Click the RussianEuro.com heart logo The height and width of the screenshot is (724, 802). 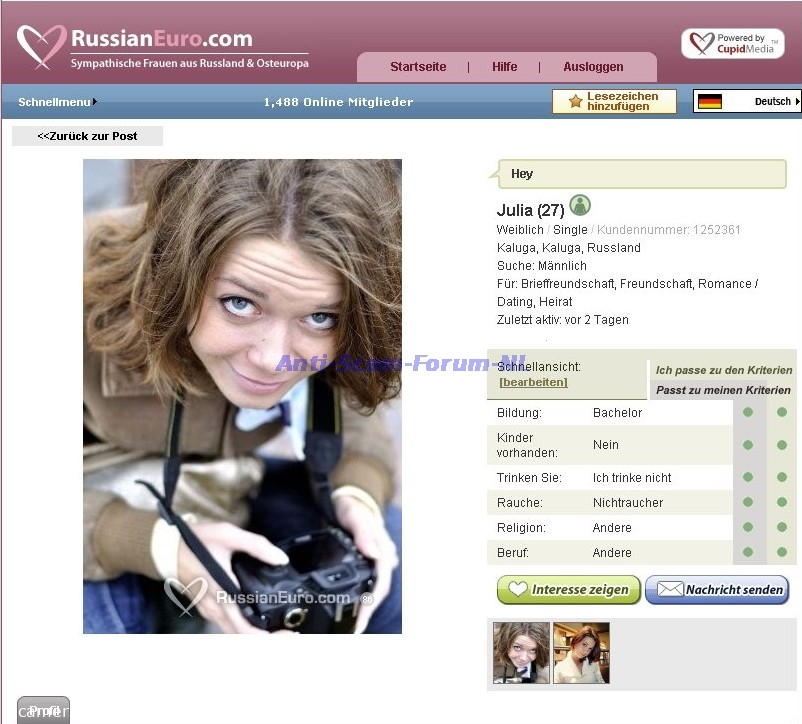point(41,46)
